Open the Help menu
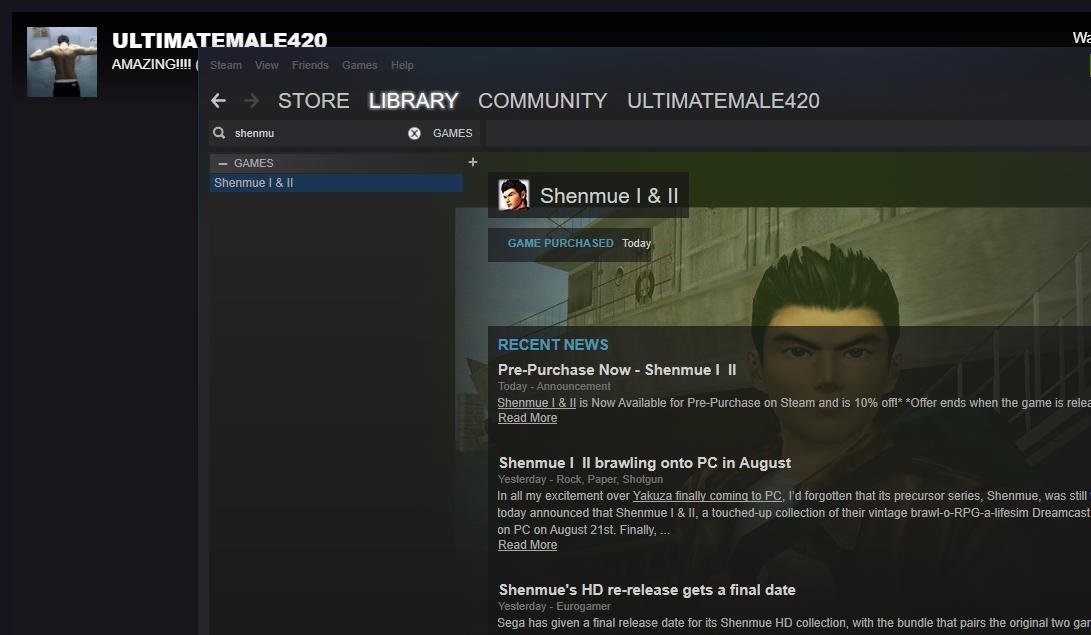 point(402,65)
